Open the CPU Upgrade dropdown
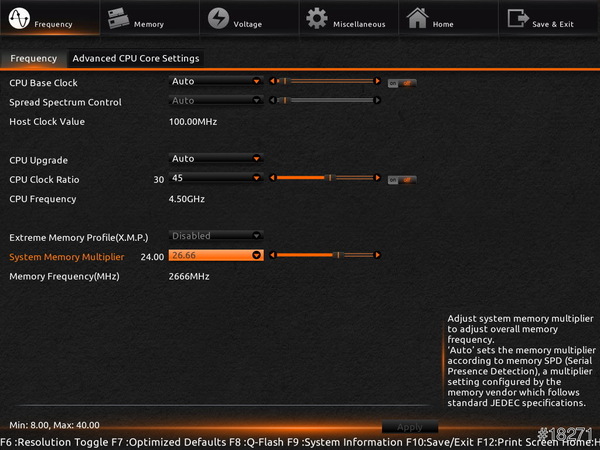Viewport: 600px width, 450px height. click(216, 158)
